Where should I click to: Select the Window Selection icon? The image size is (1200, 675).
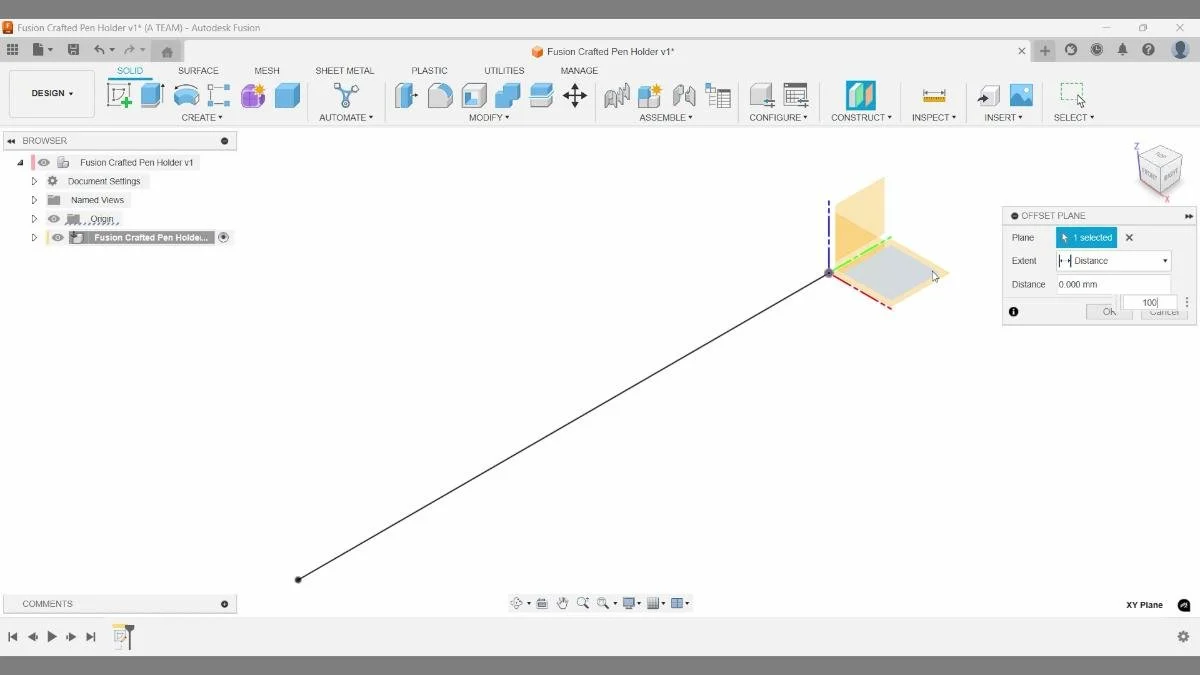1073,95
